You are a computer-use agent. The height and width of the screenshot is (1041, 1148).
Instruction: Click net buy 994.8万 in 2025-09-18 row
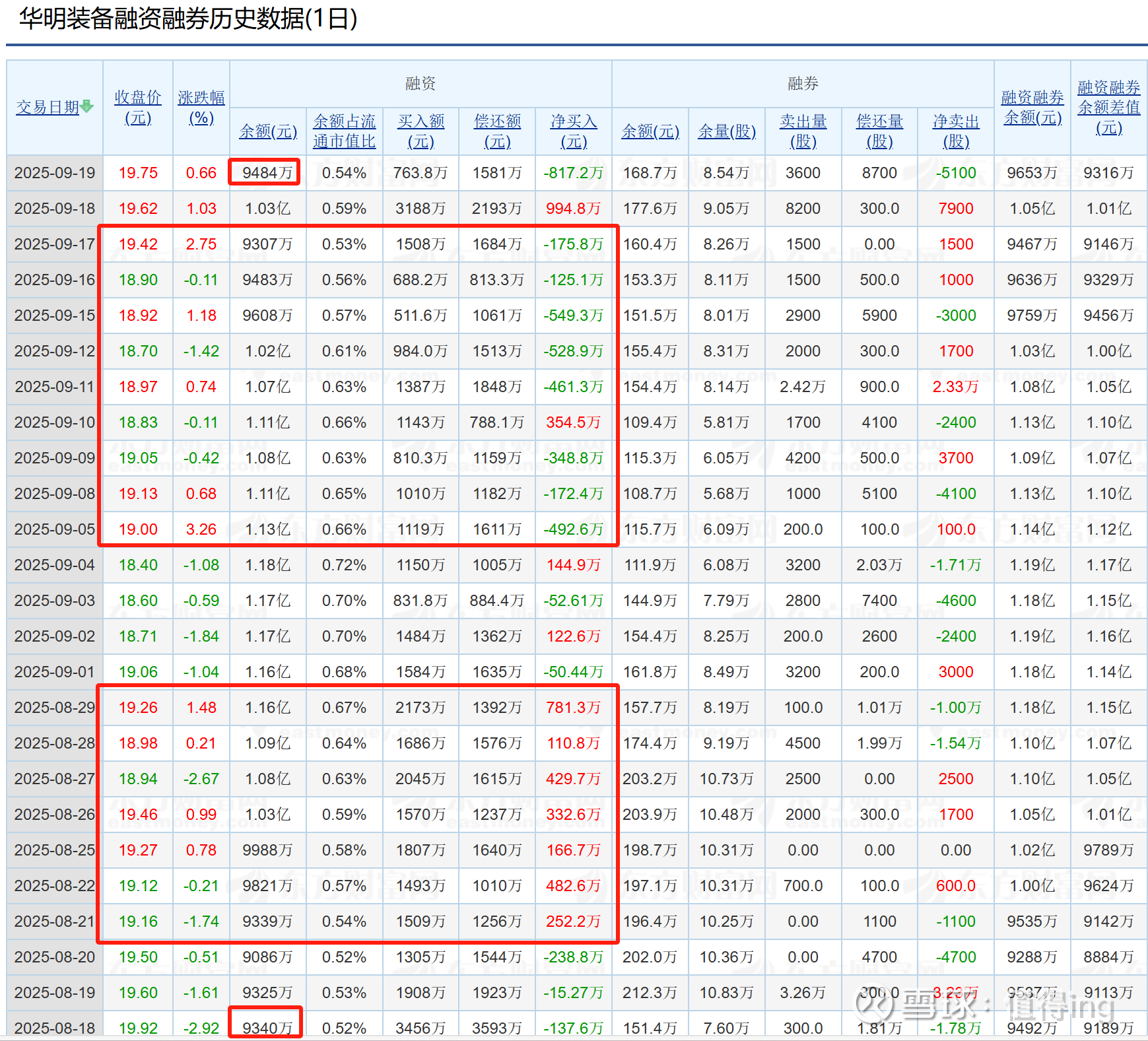click(x=574, y=209)
